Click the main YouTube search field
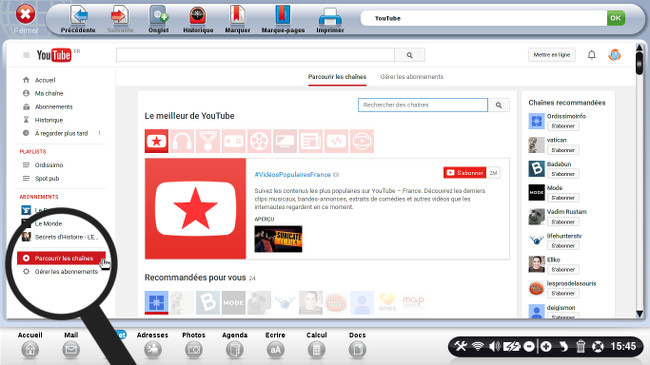The width and height of the screenshot is (650, 365). pyautogui.click(x=255, y=55)
